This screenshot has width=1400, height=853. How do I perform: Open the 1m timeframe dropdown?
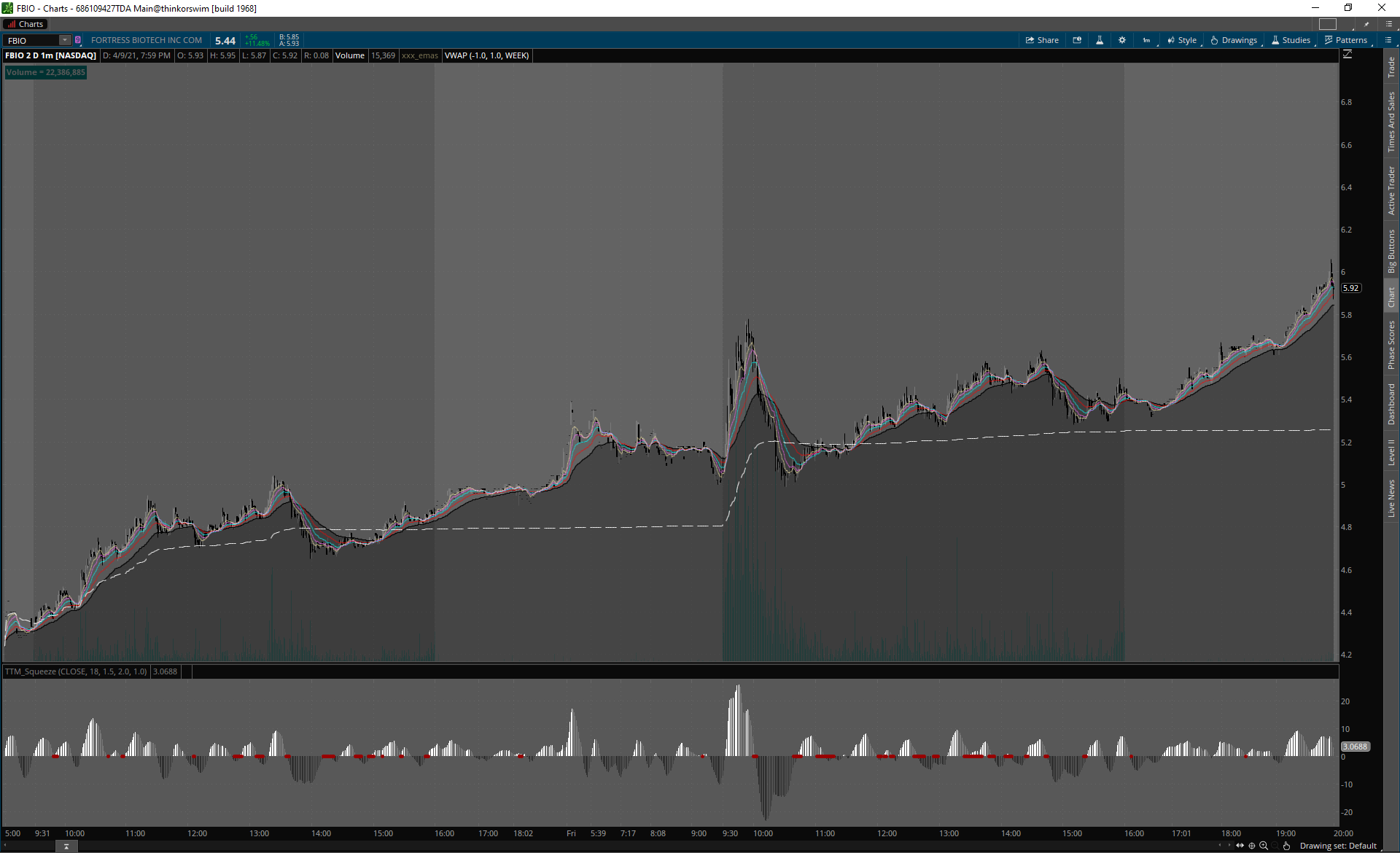1146,40
